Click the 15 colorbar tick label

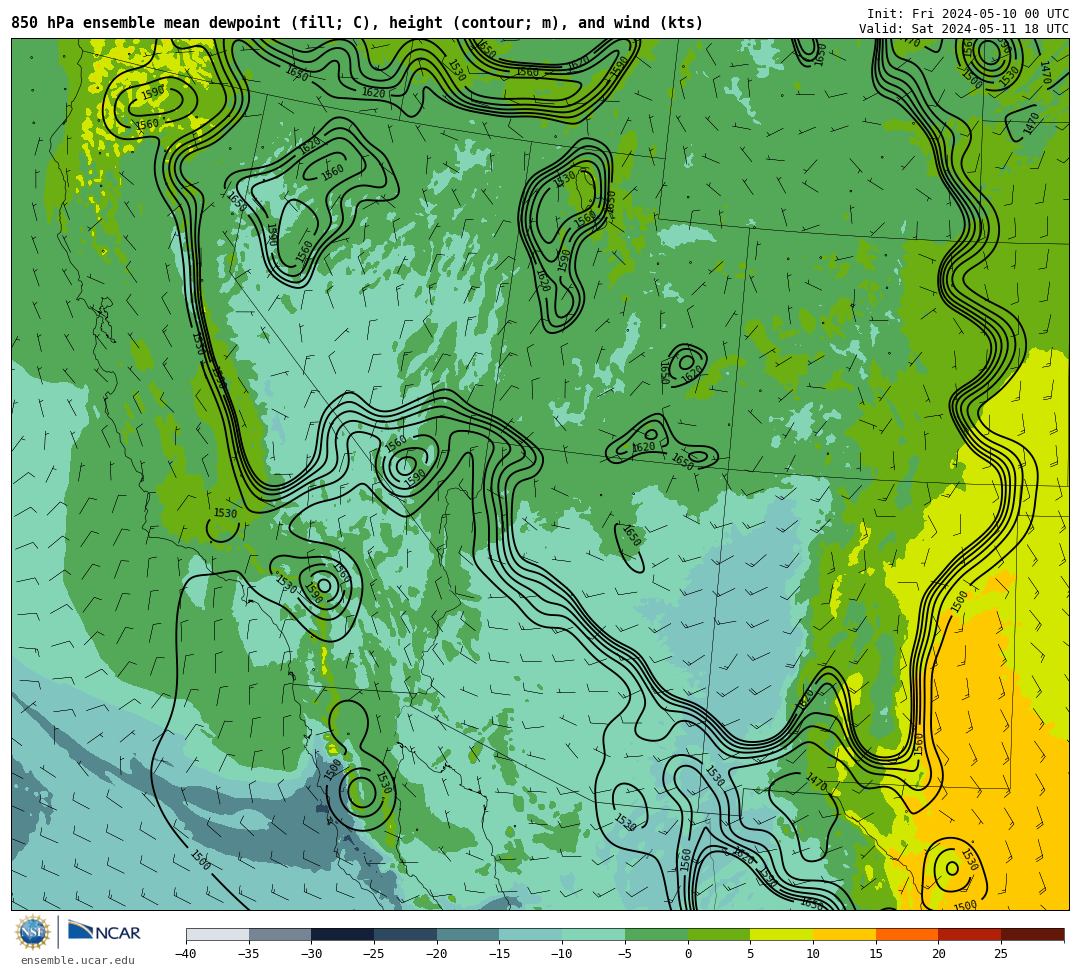pyautogui.click(x=876, y=954)
